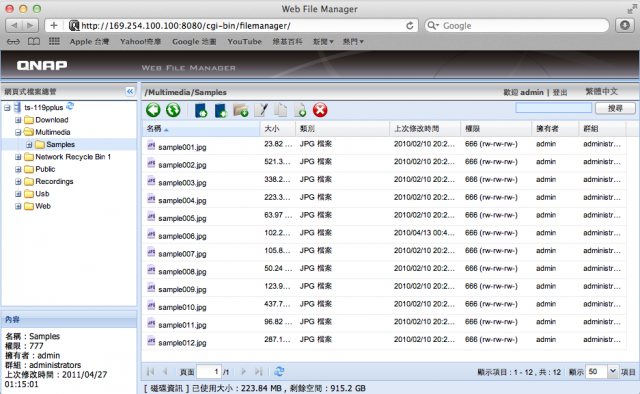
Task: Click the sample001.jpg file icon
Action: point(151,145)
